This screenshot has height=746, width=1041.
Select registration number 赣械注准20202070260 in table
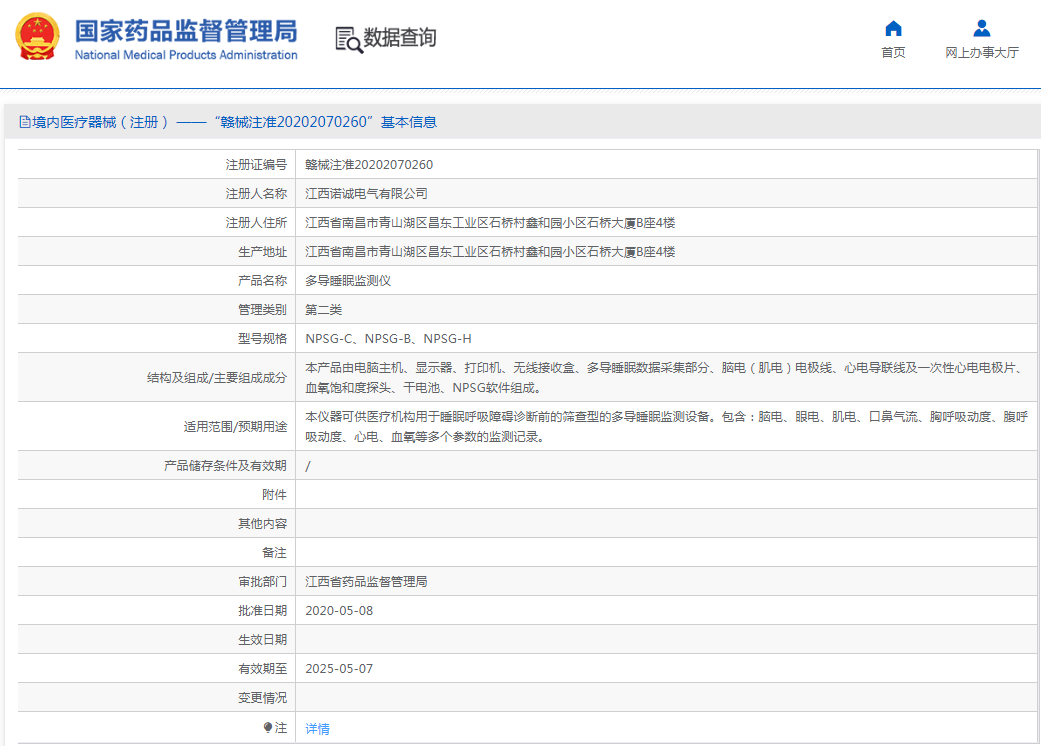point(369,165)
